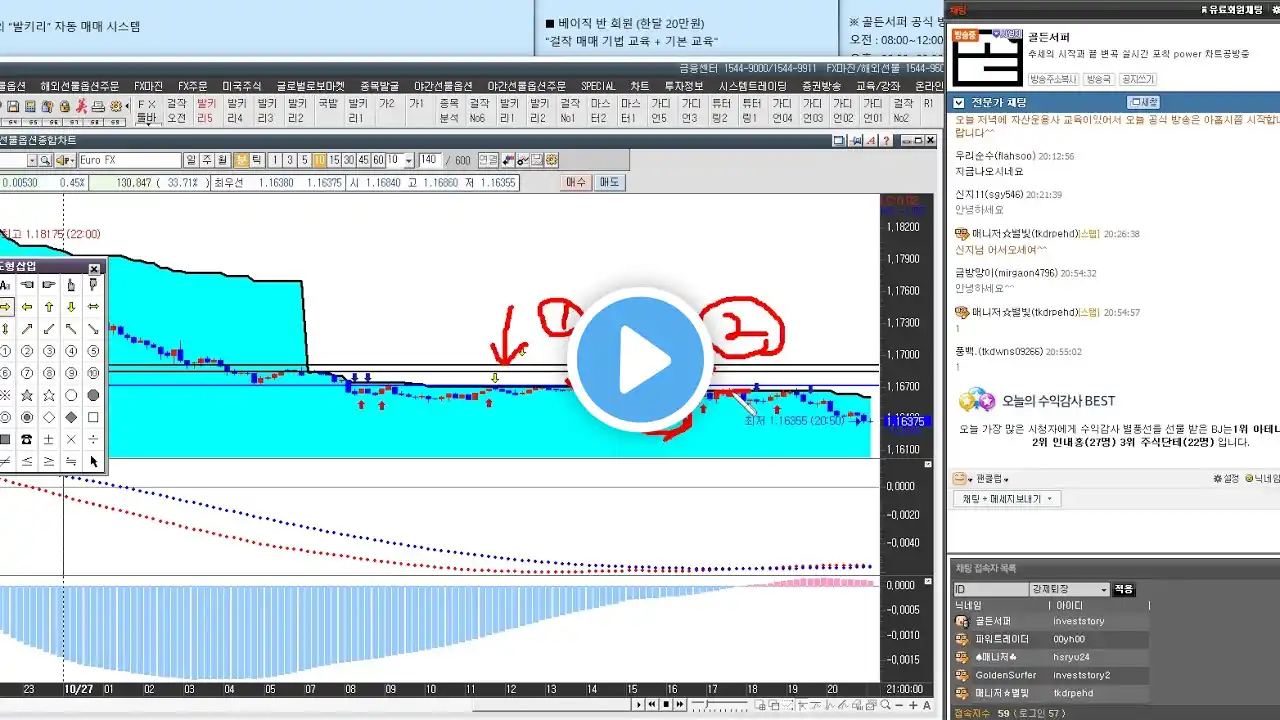Viewport: 1280px width, 720px height.
Task: Select the 60 minute interval button
Action: (378, 160)
